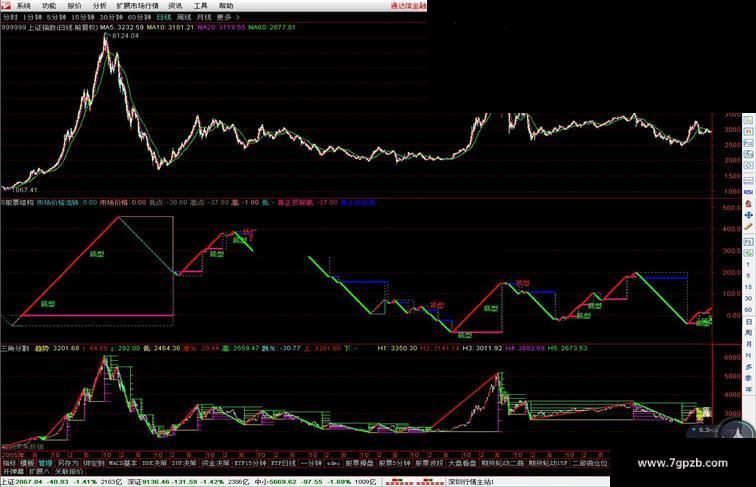756x487 pixels.
Task: Select the 60分钟 period
Action: pyautogui.click(x=139, y=17)
